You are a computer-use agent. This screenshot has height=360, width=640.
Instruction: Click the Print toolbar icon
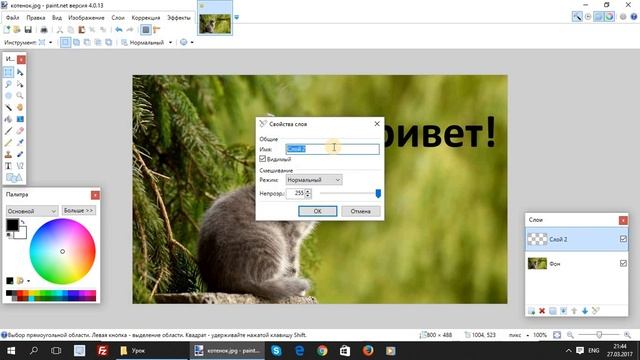[x=44, y=30]
